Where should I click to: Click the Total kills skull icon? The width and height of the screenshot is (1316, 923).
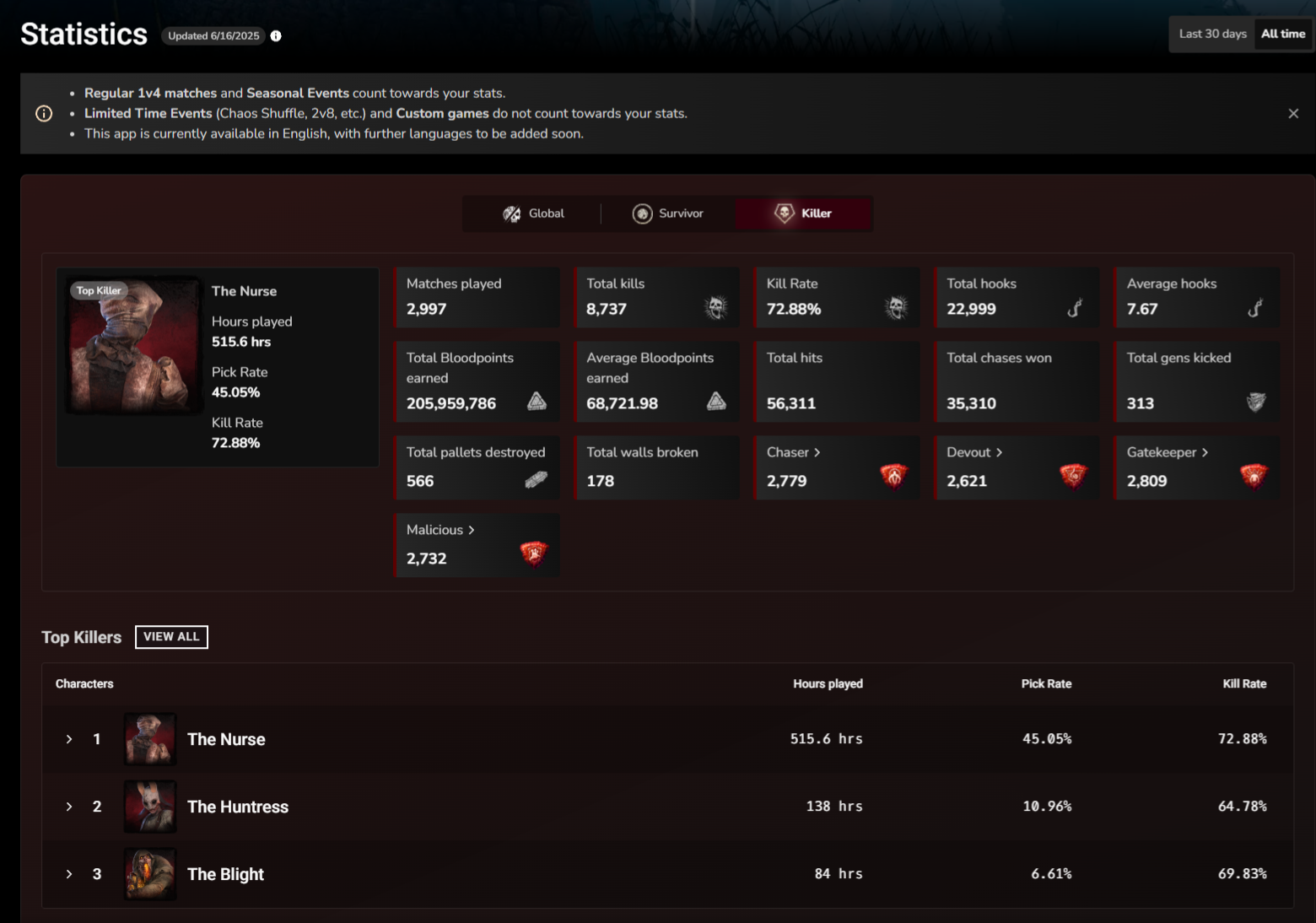[x=716, y=307]
